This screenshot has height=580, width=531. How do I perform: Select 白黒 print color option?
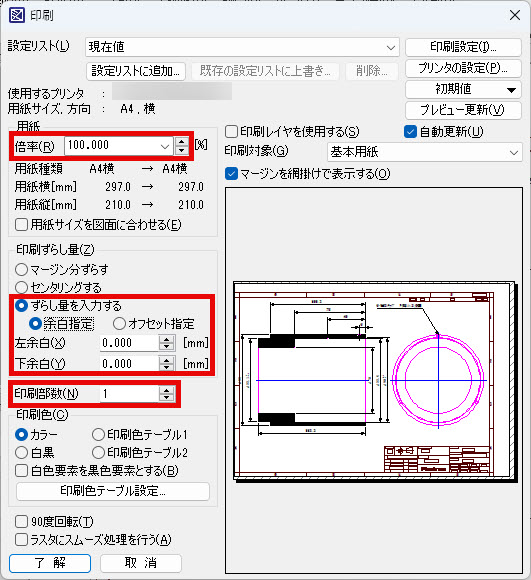21,452
